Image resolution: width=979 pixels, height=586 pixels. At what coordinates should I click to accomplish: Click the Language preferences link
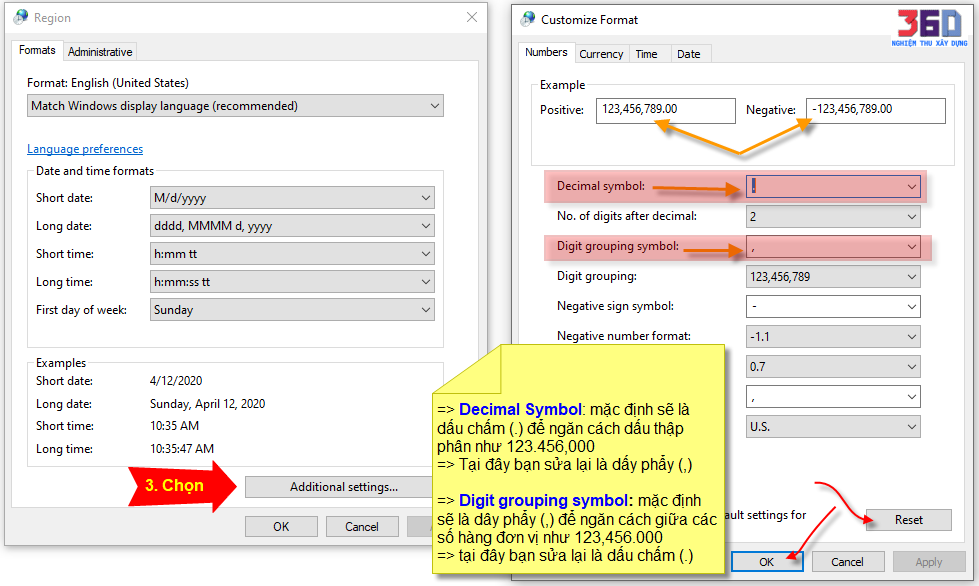(x=85, y=149)
